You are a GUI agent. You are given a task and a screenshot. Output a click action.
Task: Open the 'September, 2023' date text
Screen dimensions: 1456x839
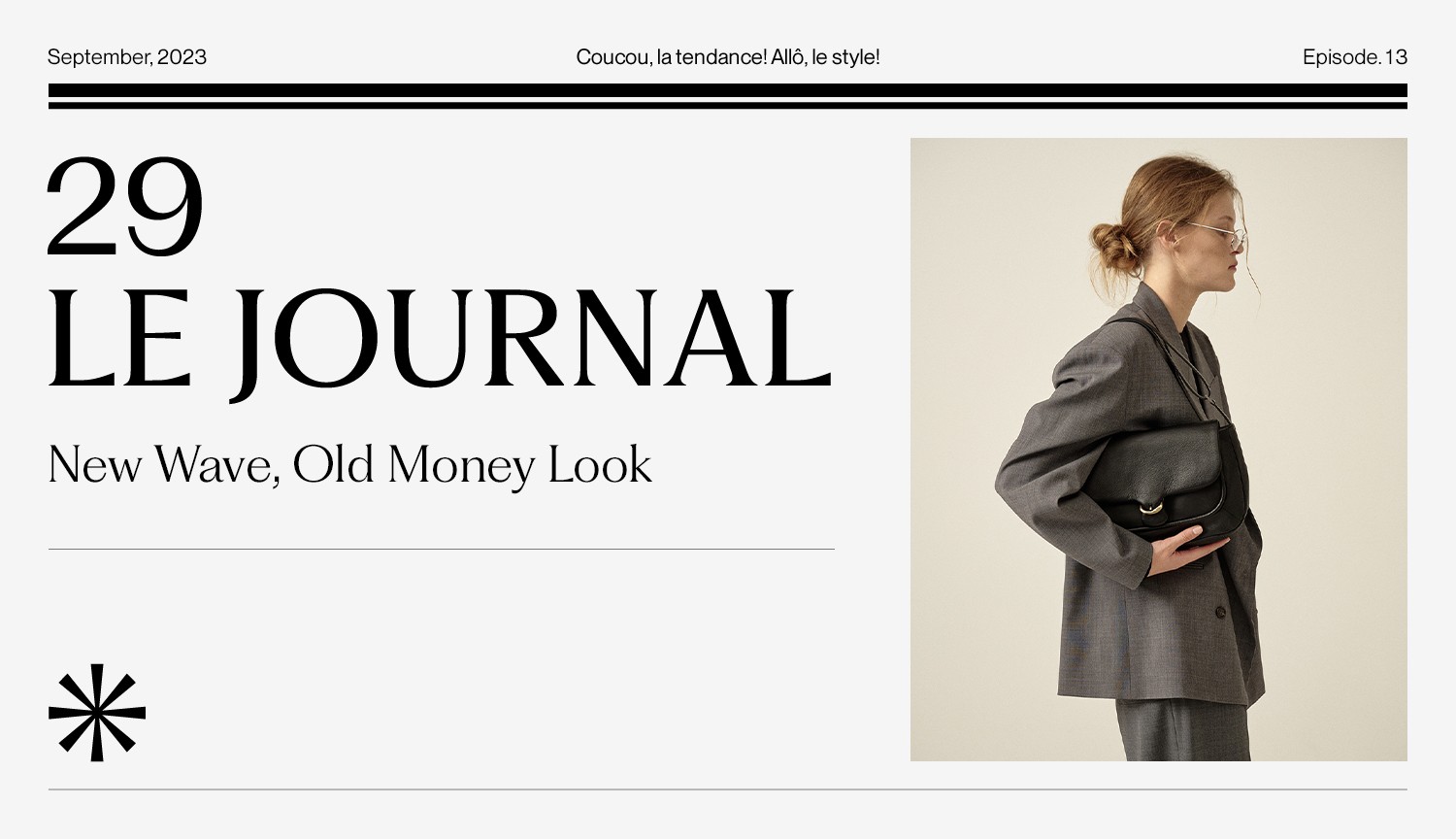[x=127, y=57]
